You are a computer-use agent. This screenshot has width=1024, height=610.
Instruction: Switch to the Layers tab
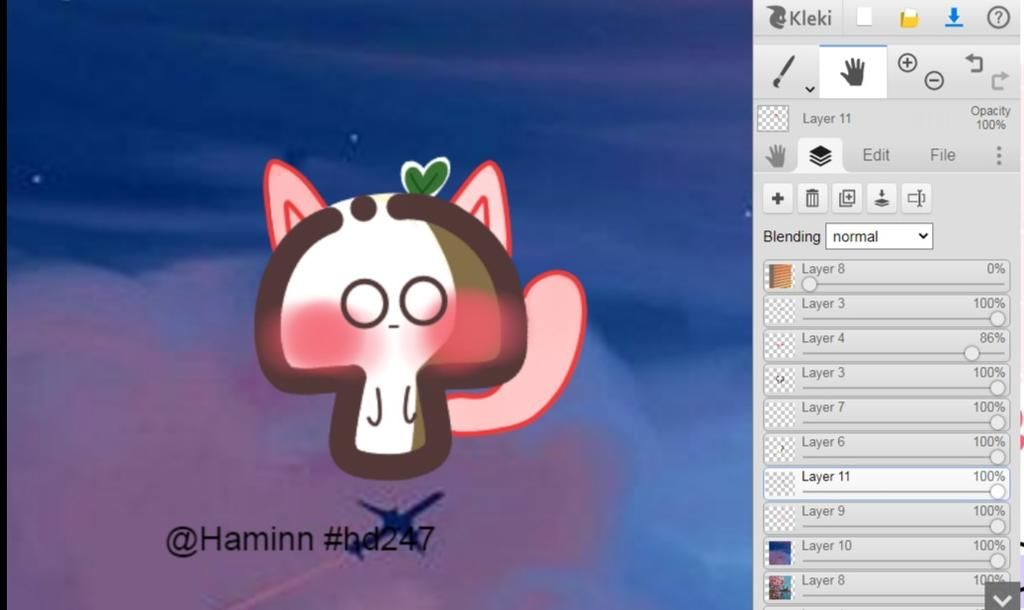point(820,155)
